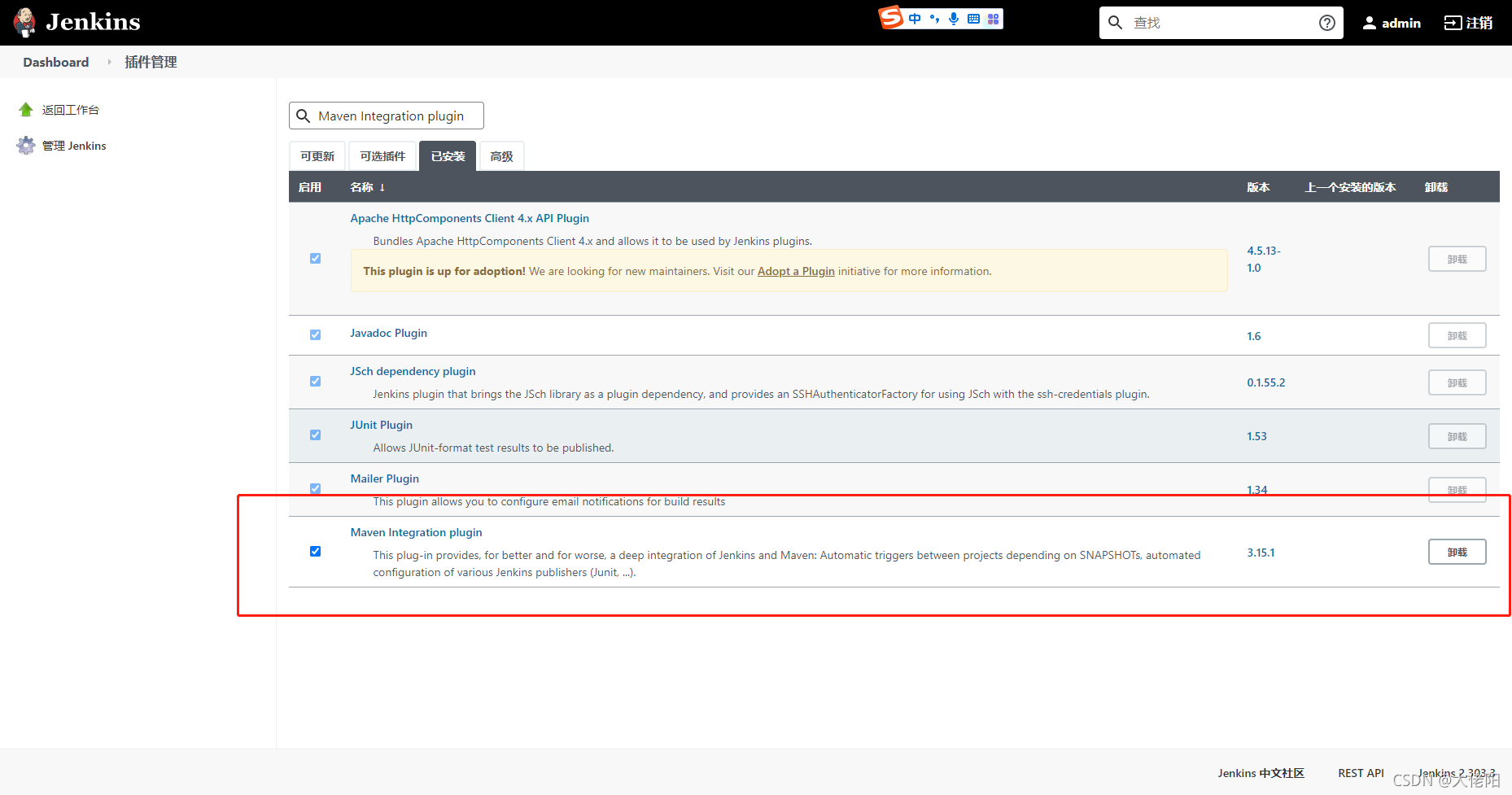This screenshot has height=795, width=1512.
Task: Click the 卸载 button for JSch dependency plugin
Action: 1457,382
